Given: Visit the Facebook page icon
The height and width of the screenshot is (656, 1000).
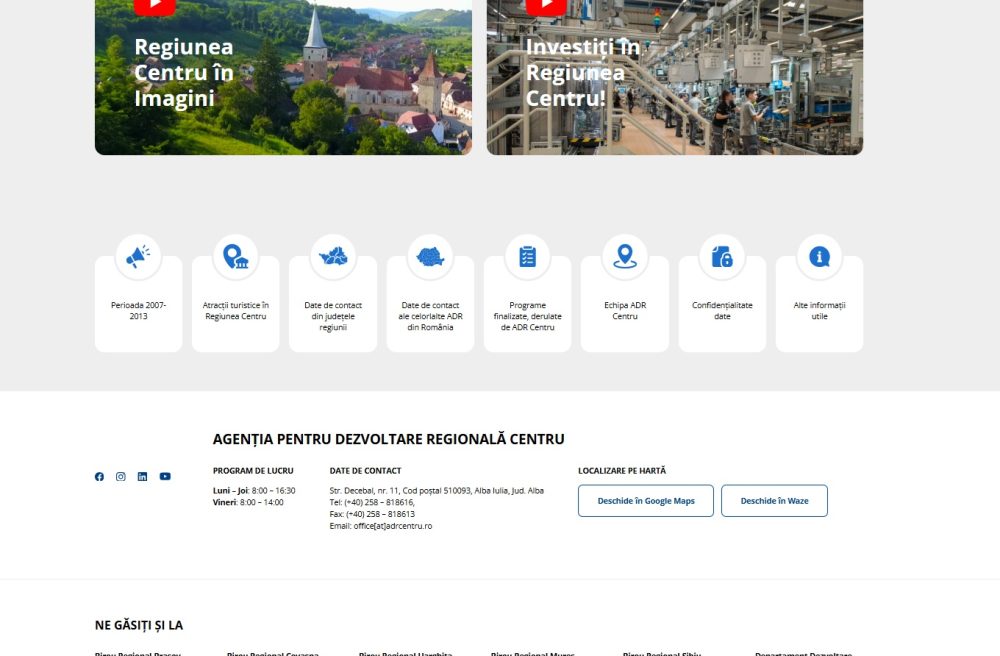Looking at the screenshot, I should (x=99, y=477).
